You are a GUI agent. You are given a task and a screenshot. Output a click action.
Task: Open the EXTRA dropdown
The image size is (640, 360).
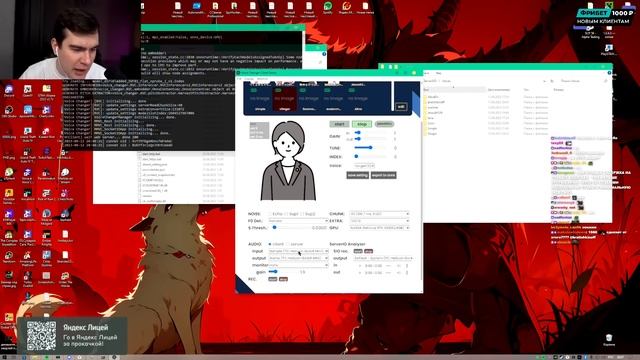coord(380,221)
